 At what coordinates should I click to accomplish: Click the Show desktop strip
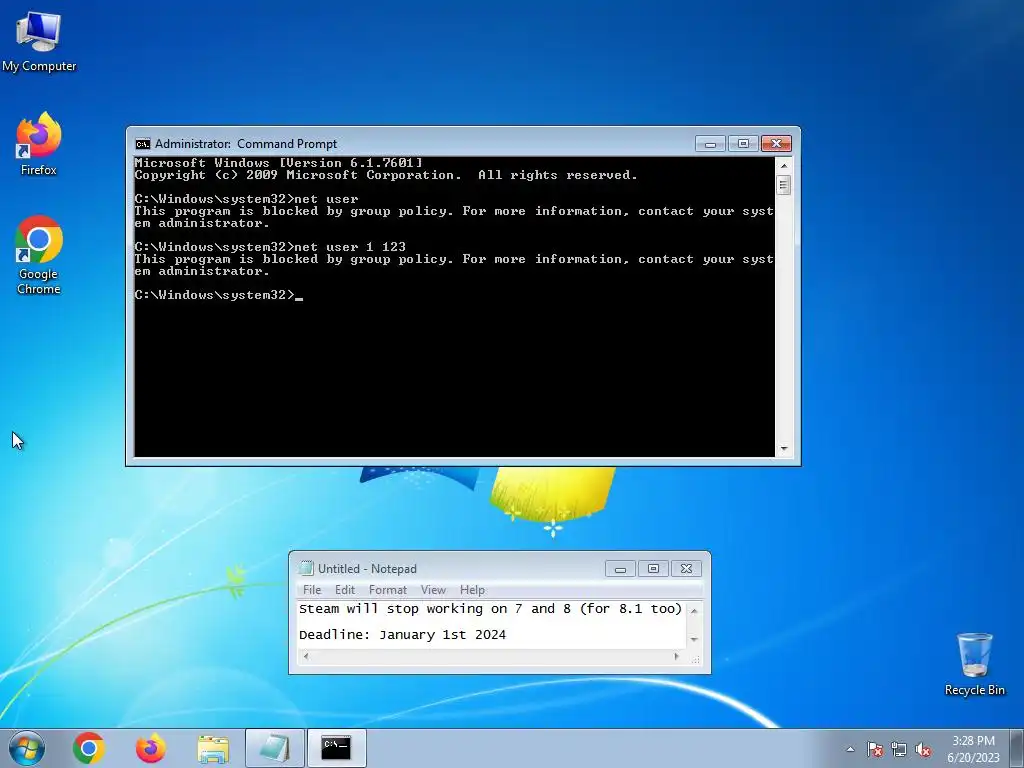1018,748
